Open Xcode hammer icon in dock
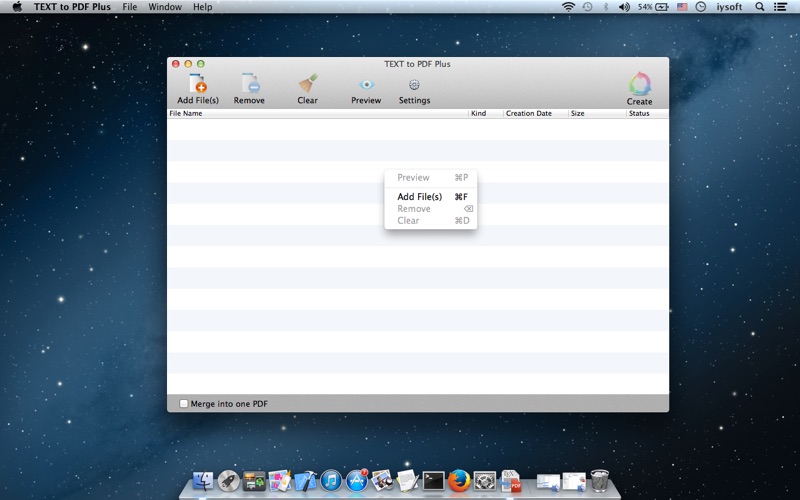Viewport: 800px width, 500px height. pos(306,481)
